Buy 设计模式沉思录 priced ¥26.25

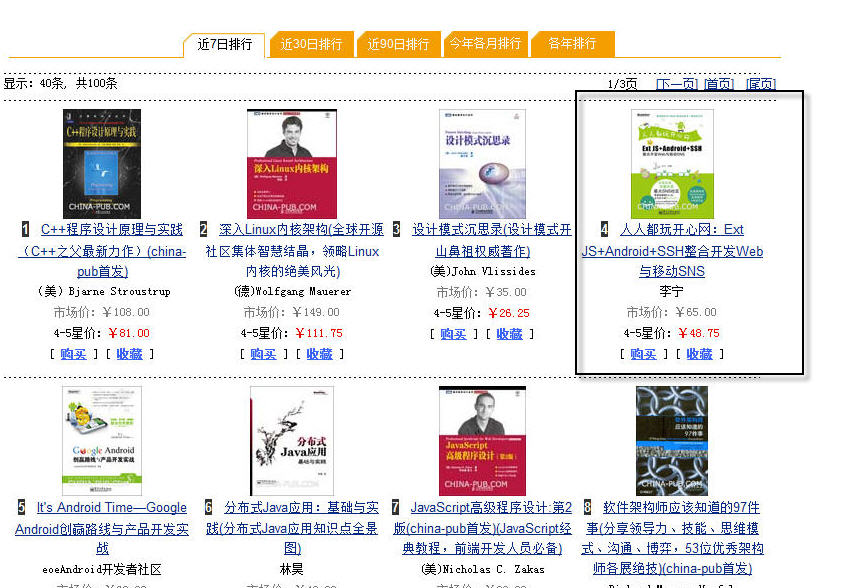tap(453, 334)
